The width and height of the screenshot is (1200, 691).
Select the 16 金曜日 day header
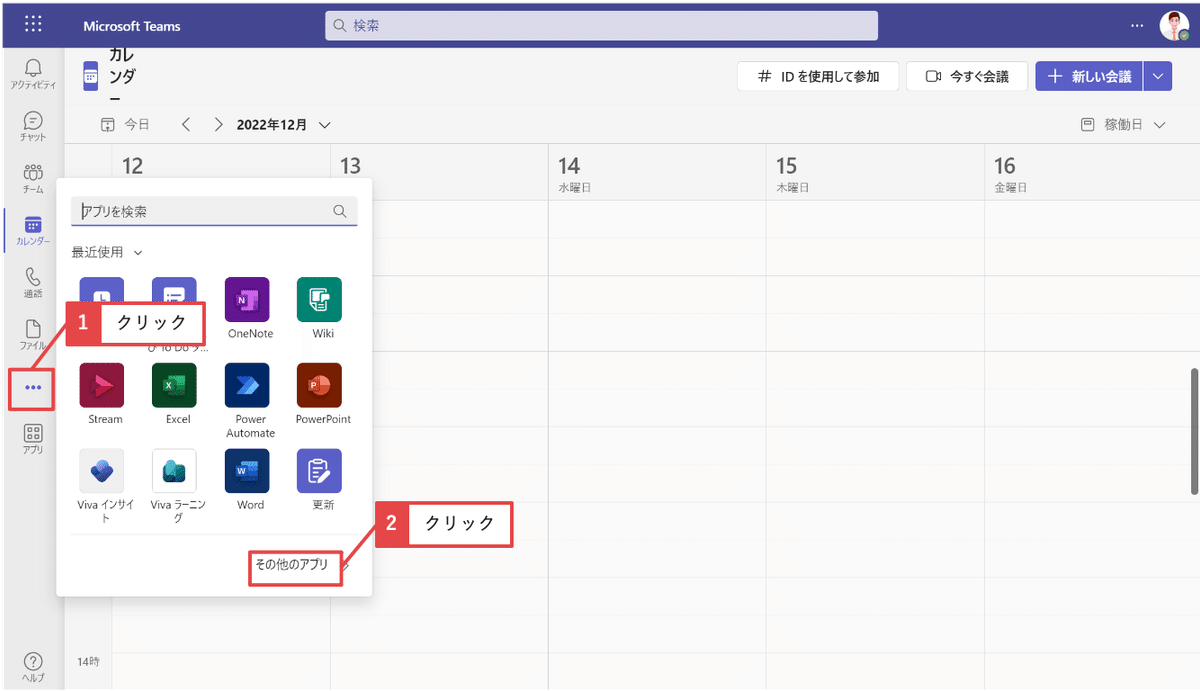coord(1092,174)
